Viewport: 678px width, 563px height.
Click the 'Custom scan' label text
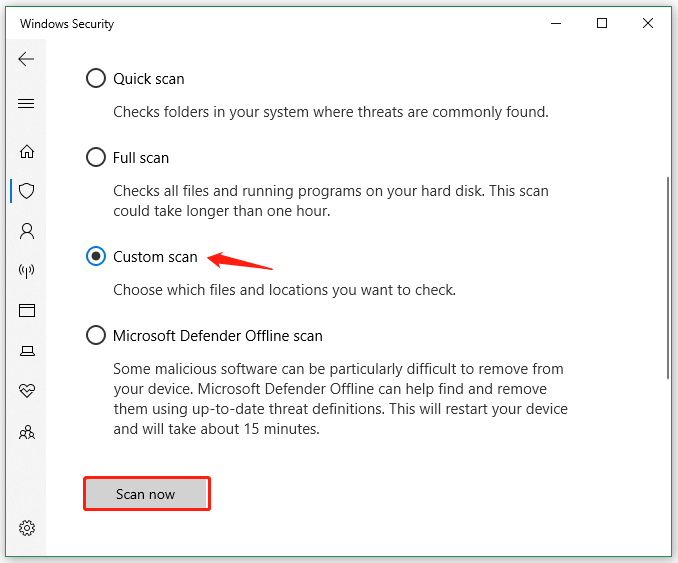[155, 257]
